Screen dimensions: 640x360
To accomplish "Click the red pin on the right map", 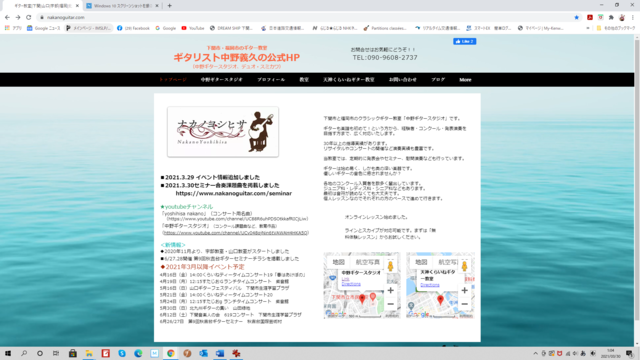I will [440, 300].
